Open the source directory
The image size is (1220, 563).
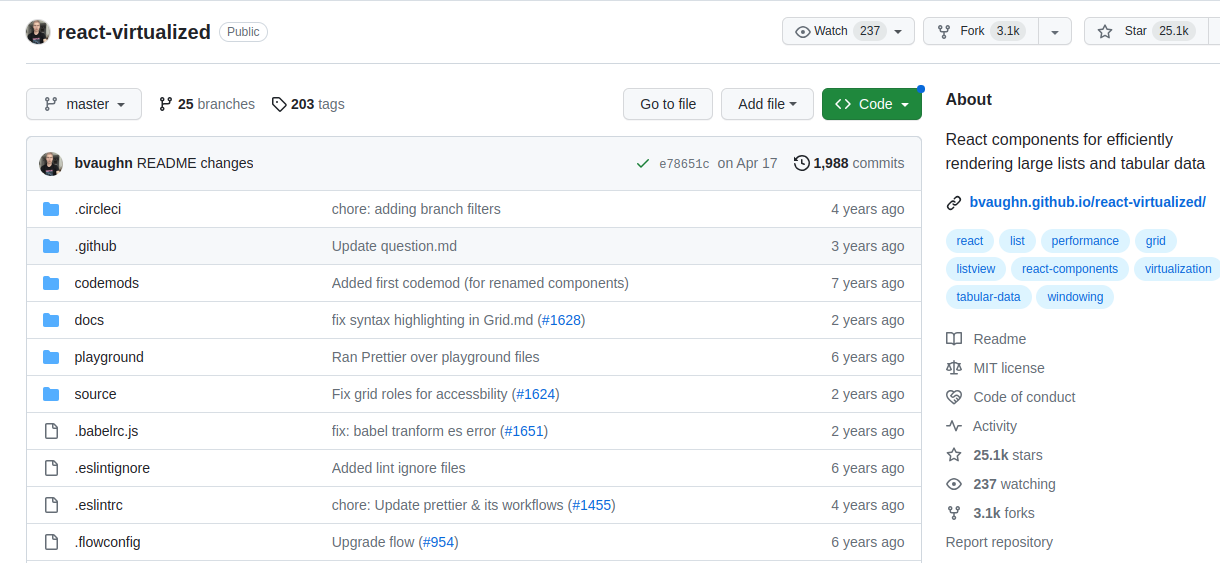pyautogui.click(x=95, y=394)
